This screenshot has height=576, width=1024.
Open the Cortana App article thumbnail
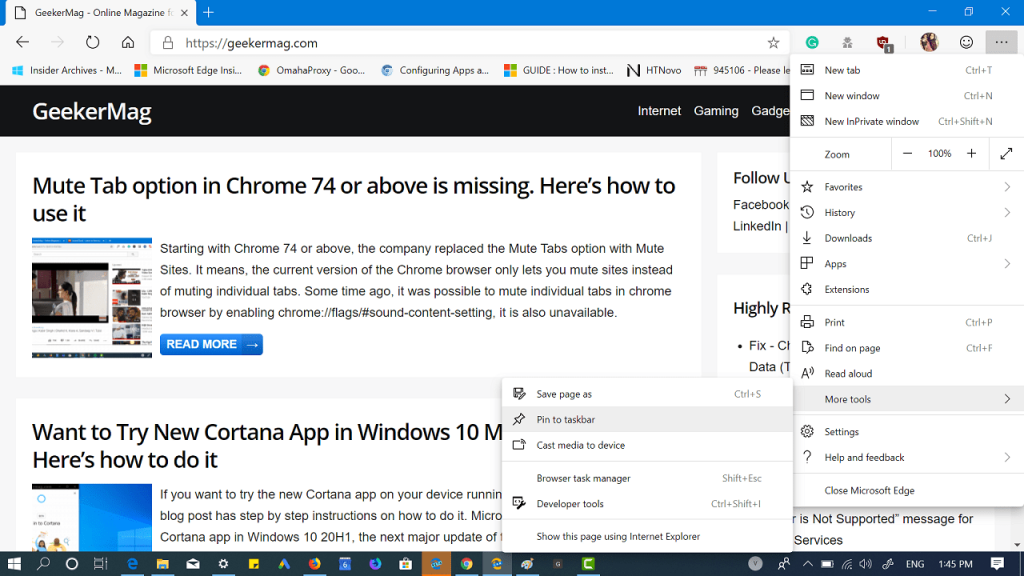[92, 518]
